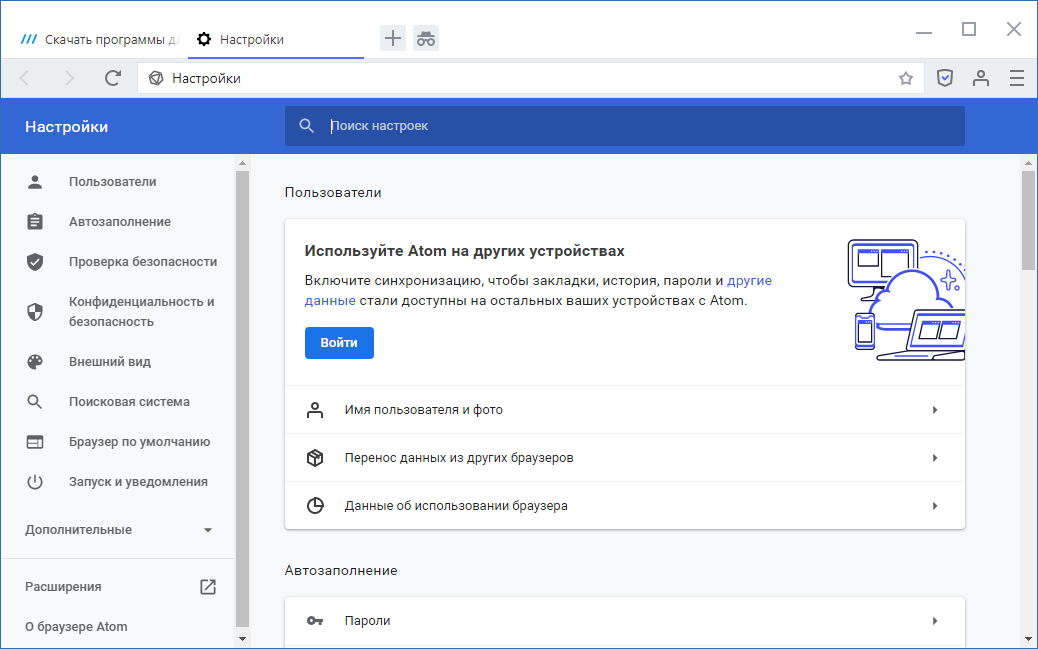Click the shield check icon beside Проверка безопасности

click(x=35, y=262)
